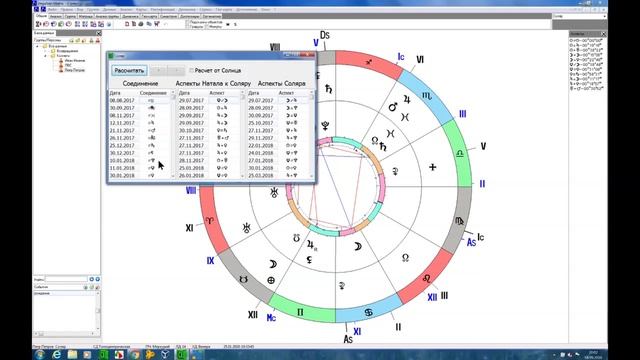
Task: Sort the Соединение list by its Дата column header
Action: coord(123,93)
